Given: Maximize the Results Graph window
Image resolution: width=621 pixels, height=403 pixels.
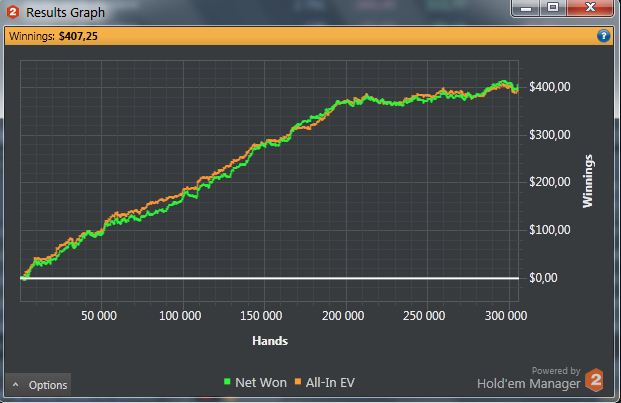Looking at the screenshot, I should tap(553, 8).
